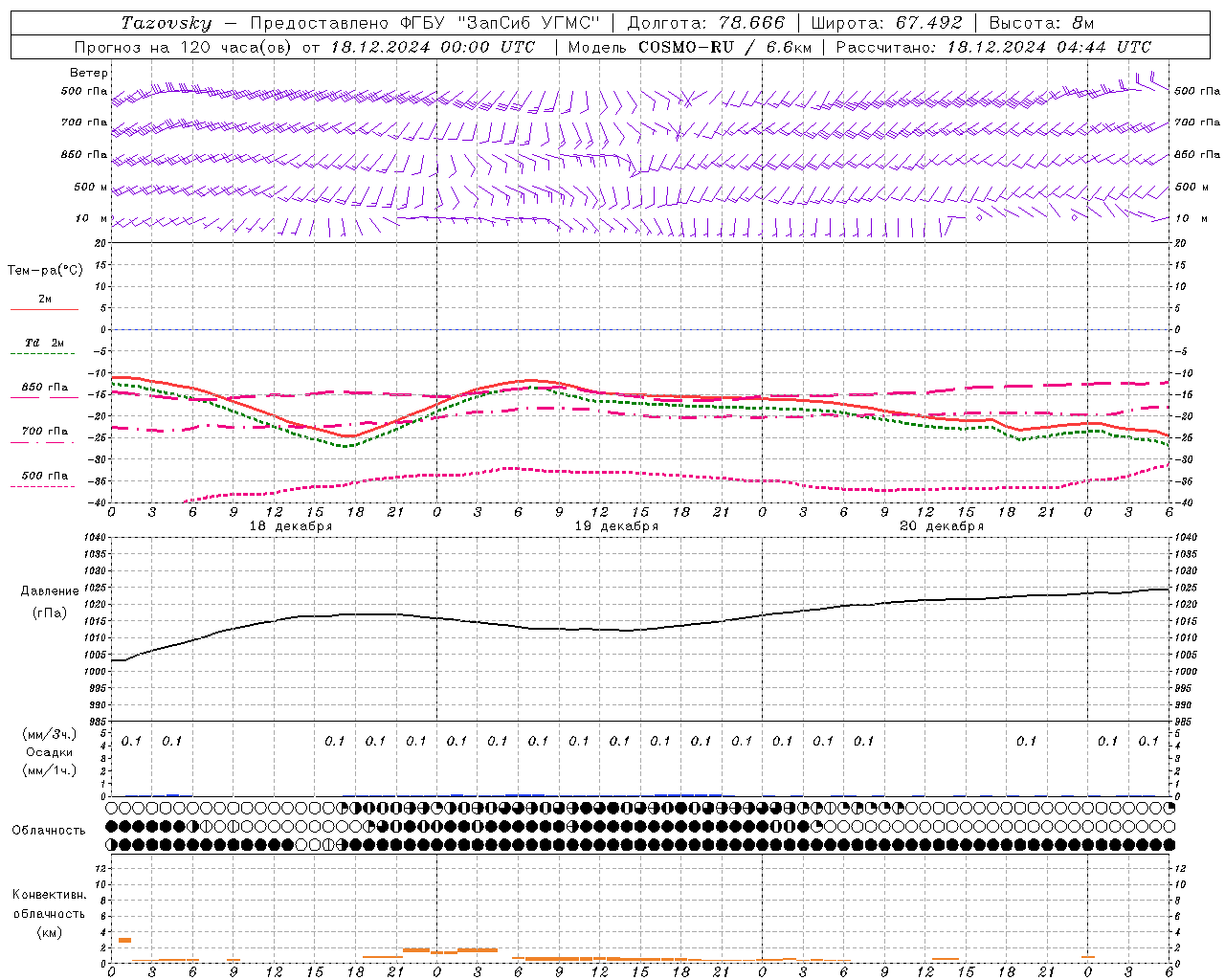Click the "20 декабря" date label
This screenshot has width=1225, height=980.
pyautogui.click(x=942, y=526)
